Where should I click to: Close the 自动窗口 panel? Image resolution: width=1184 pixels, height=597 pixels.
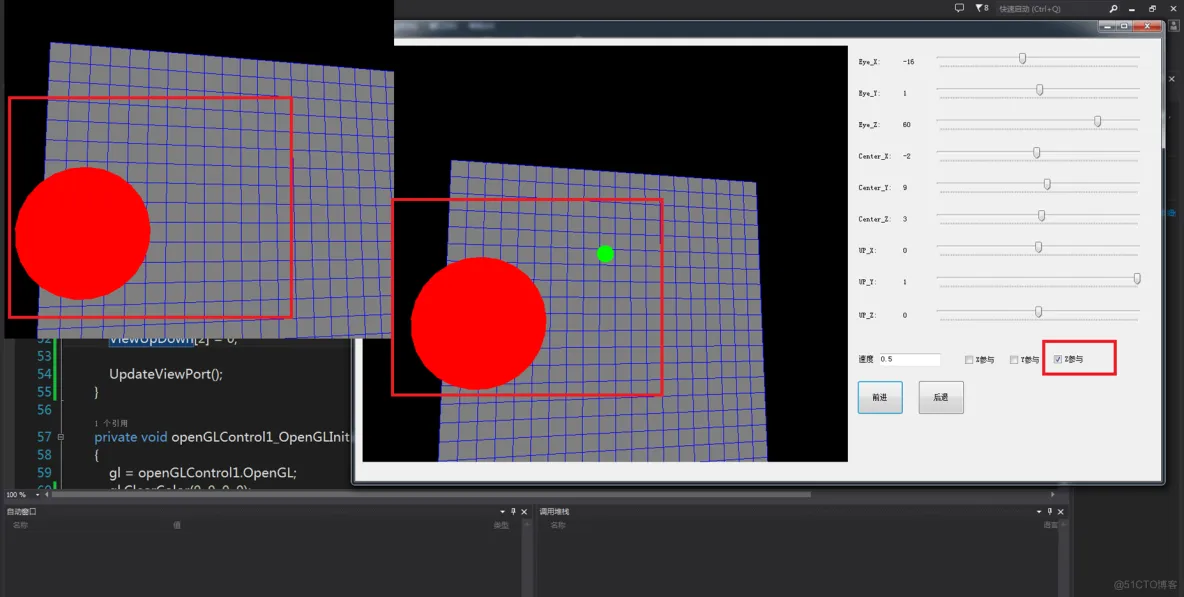tap(524, 512)
